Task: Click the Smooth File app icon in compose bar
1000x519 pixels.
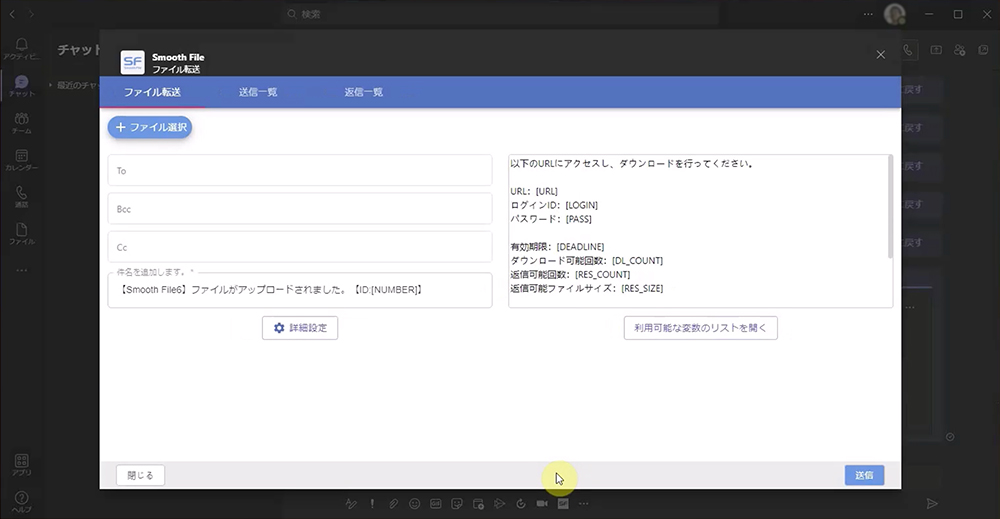Action: (x=563, y=504)
